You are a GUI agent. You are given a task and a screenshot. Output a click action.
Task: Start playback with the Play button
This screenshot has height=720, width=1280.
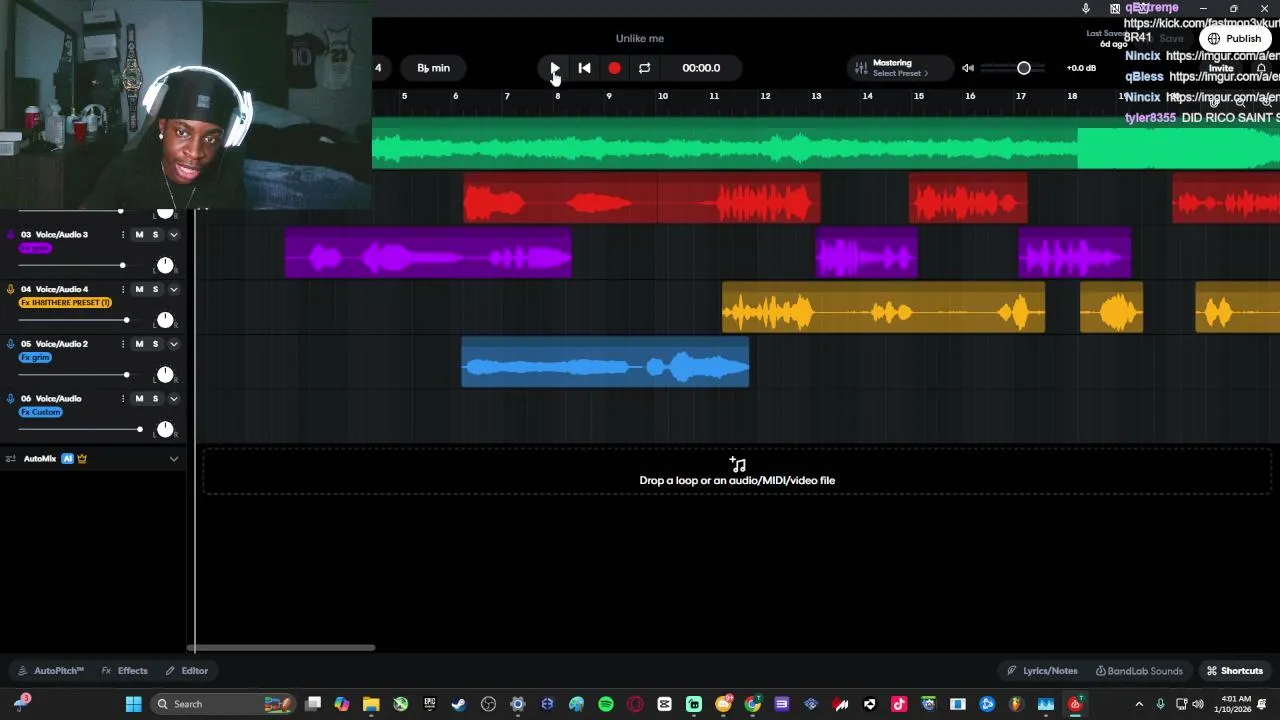point(555,68)
